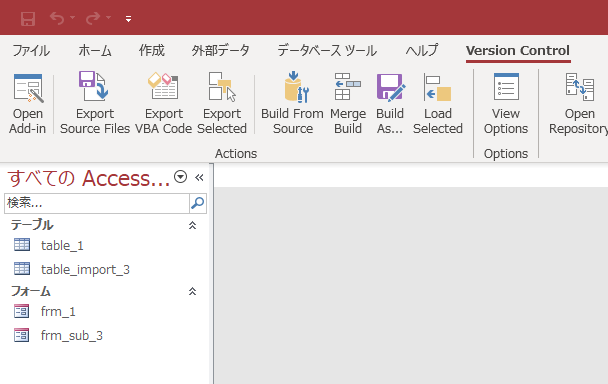Open the ファイル tab
This screenshot has height=384, width=608.
(31, 50)
